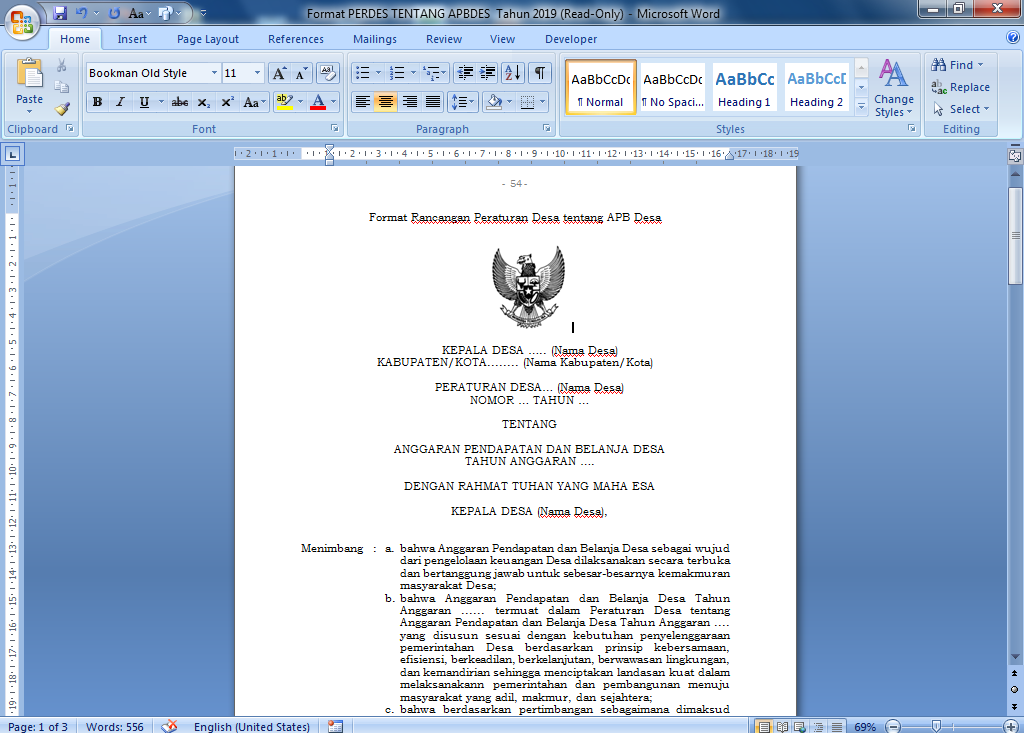Apply strikethrough to selected text

pos(181,100)
